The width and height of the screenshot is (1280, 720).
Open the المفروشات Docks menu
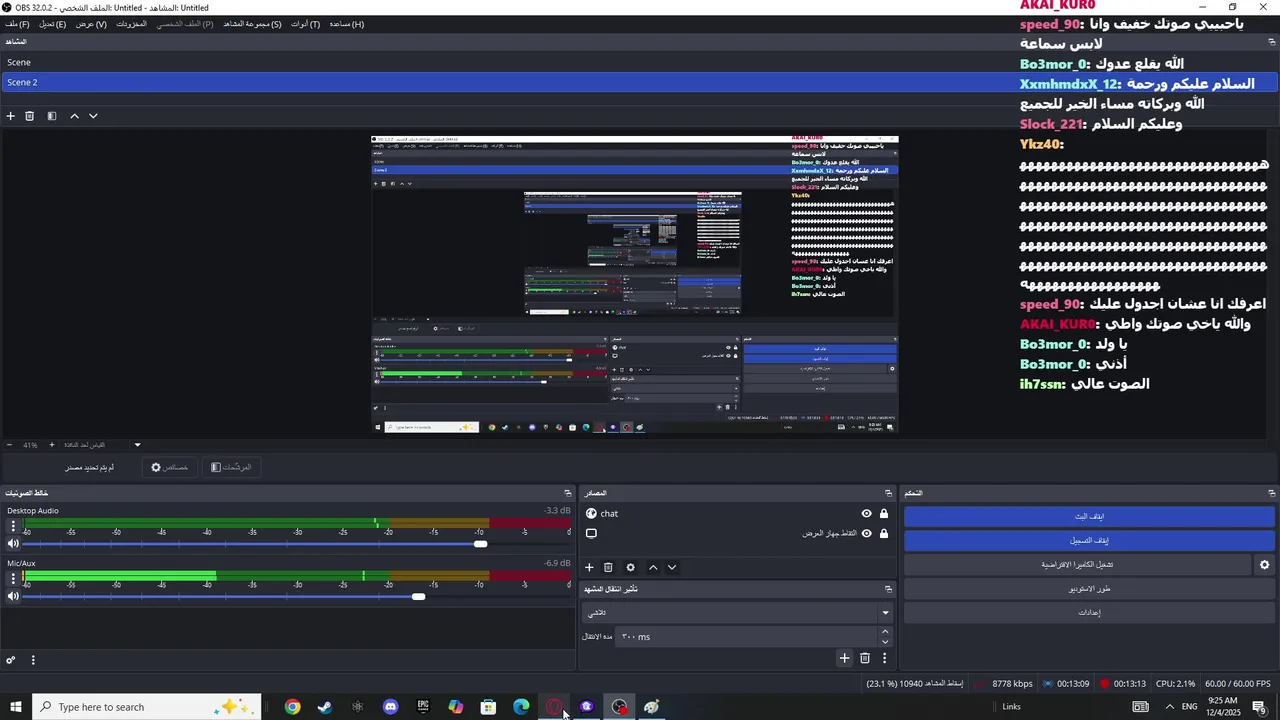[131, 24]
